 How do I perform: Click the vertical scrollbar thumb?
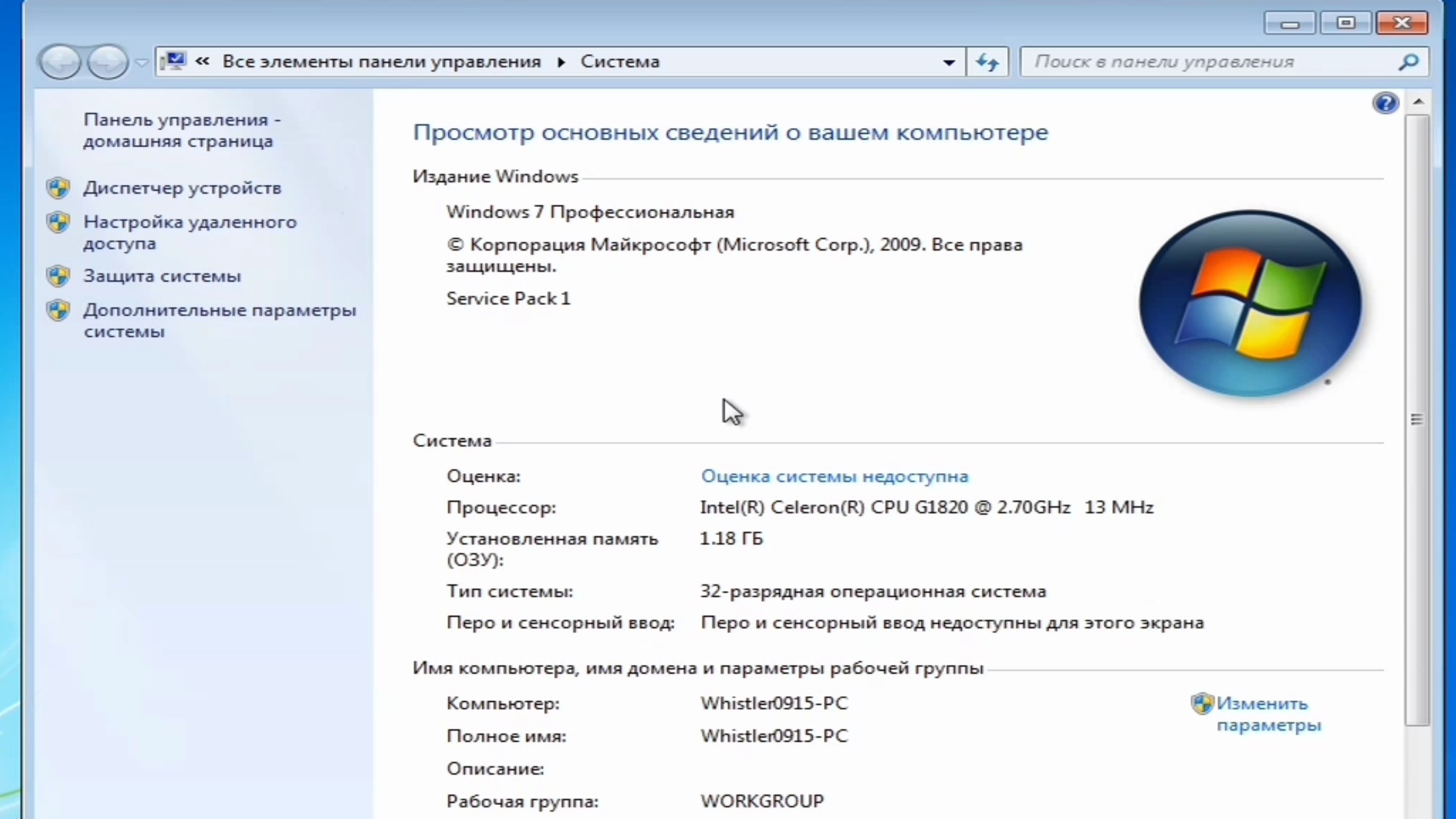point(1417,420)
